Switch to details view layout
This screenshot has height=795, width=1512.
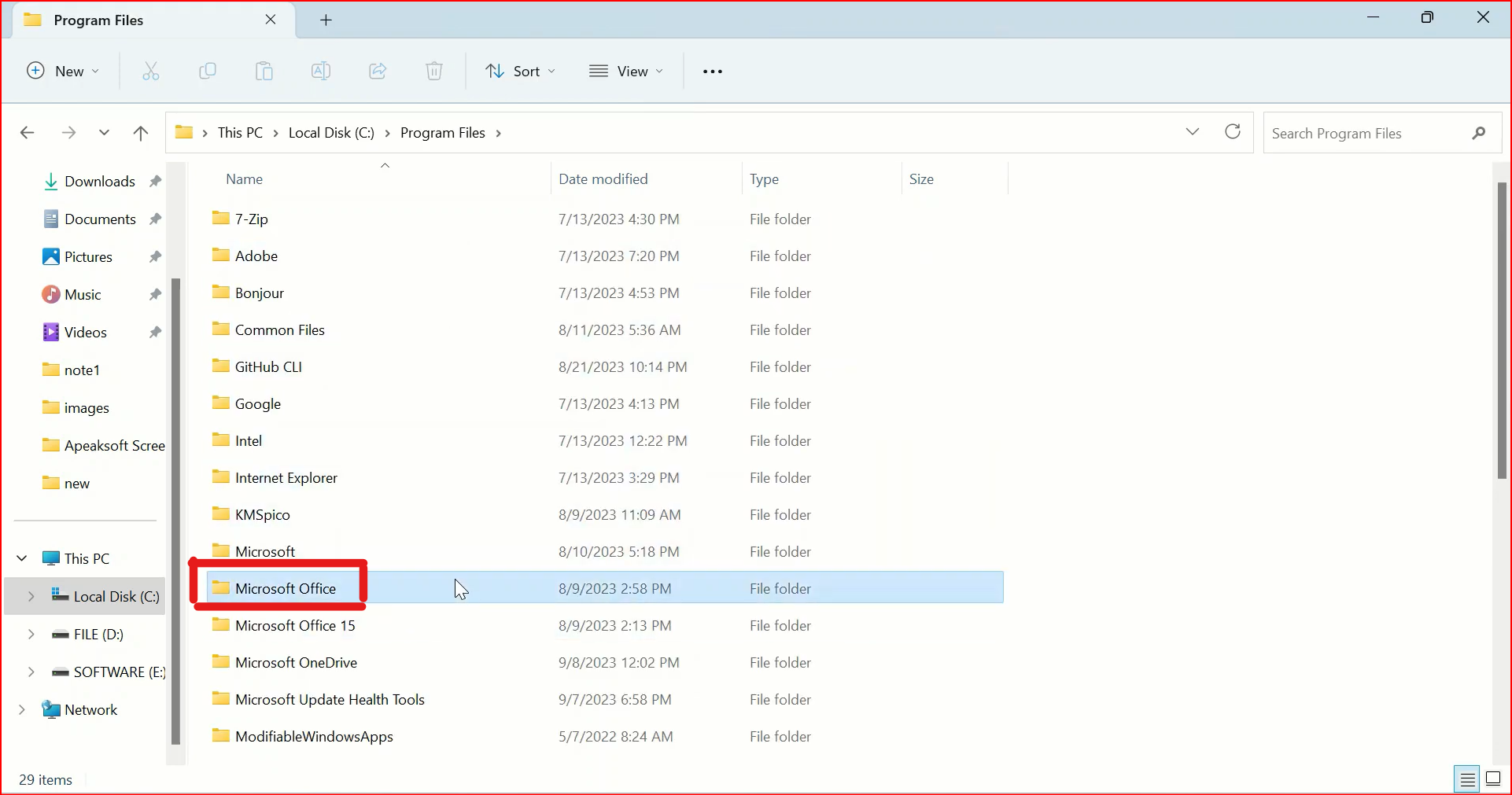click(x=1466, y=778)
